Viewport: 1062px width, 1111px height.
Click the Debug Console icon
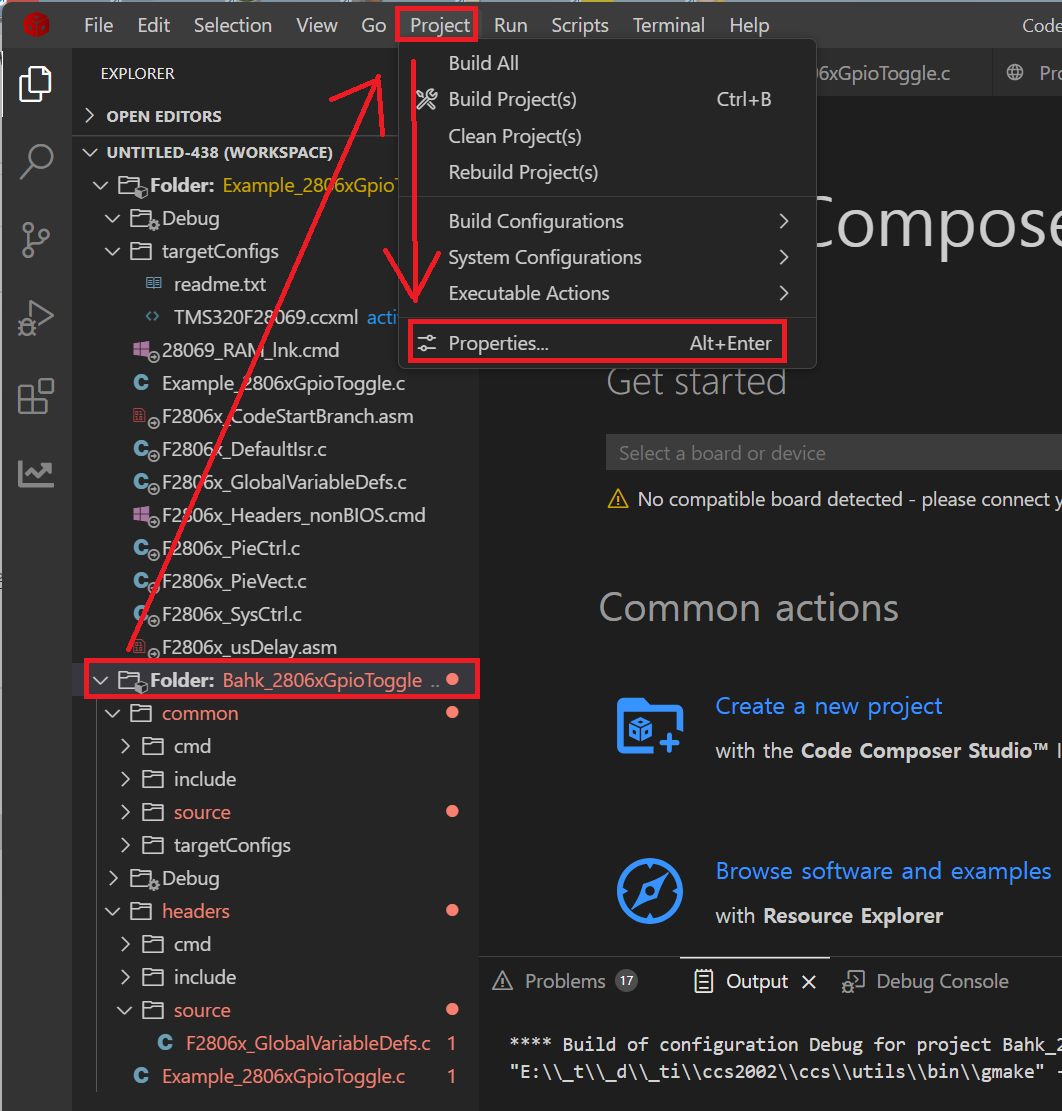coord(853,981)
